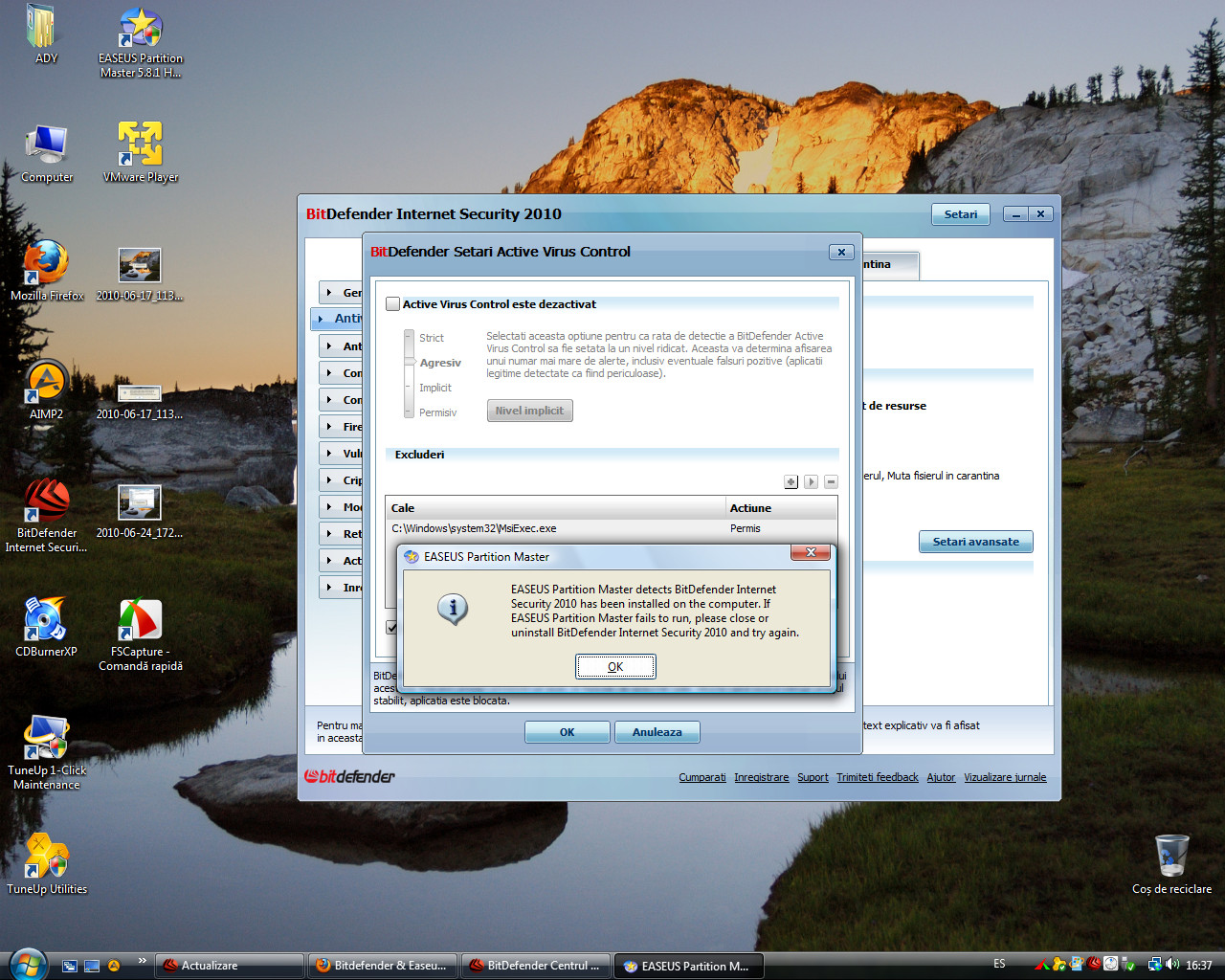
Task: Click the detection level slider handle
Action: (x=409, y=362)
